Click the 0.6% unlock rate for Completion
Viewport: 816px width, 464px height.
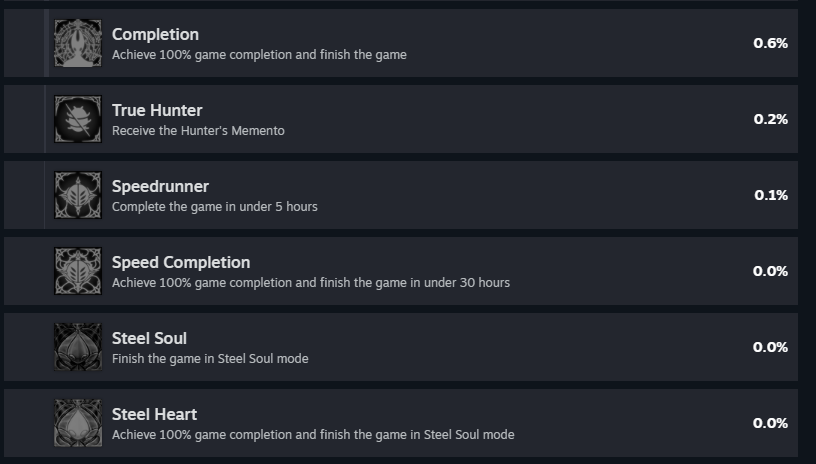(770, 43)
